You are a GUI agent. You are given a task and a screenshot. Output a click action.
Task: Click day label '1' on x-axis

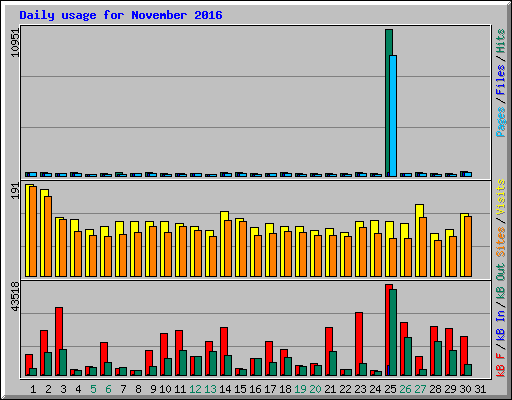[x=33, y=389]
